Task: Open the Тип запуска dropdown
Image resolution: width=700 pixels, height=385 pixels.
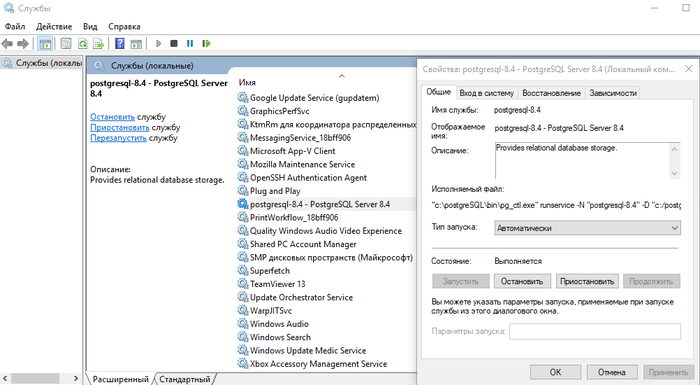Action: click(x=587, y=228)
